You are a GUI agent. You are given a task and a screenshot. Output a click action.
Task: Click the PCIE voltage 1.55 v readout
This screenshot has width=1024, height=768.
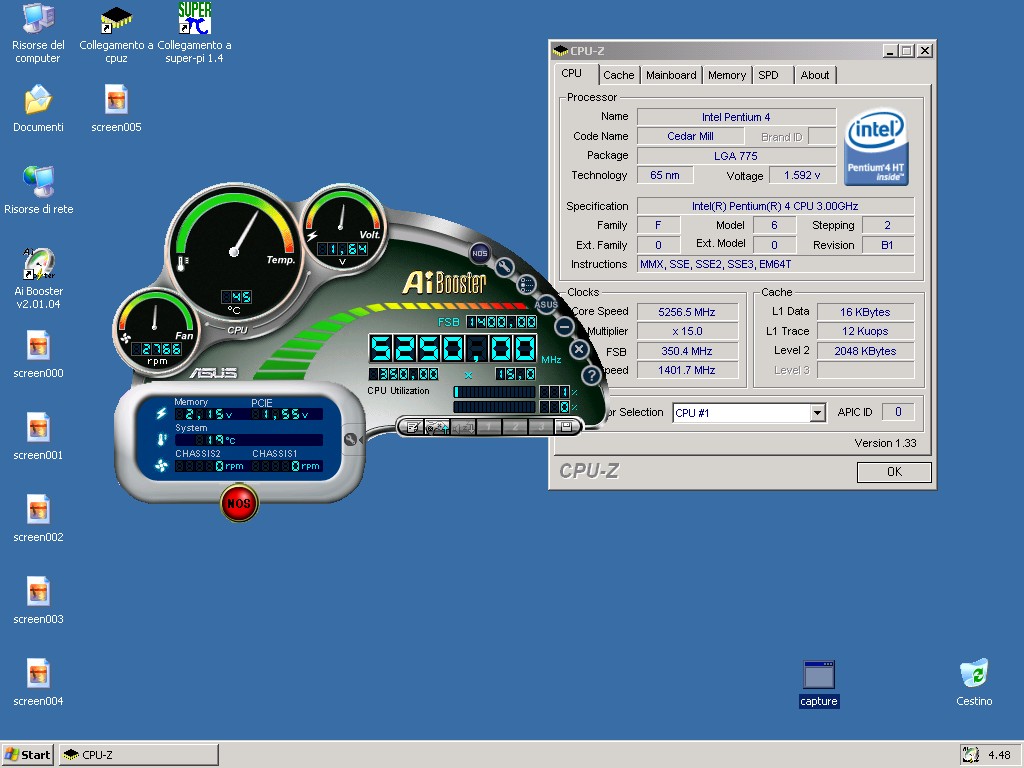click(281, 414)
